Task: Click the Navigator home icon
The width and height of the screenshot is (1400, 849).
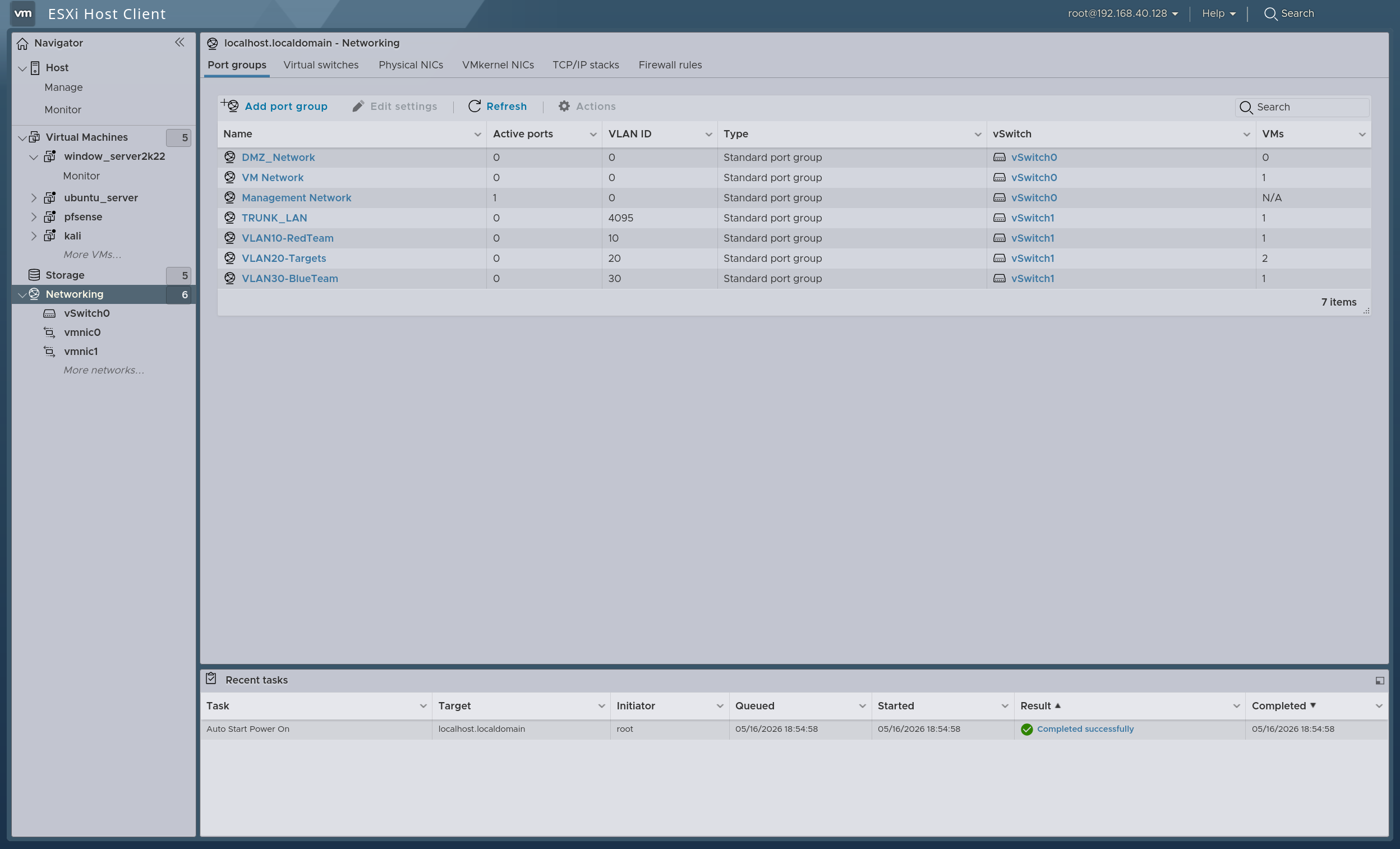Action: pyautogui.click(x=22, y=43)
